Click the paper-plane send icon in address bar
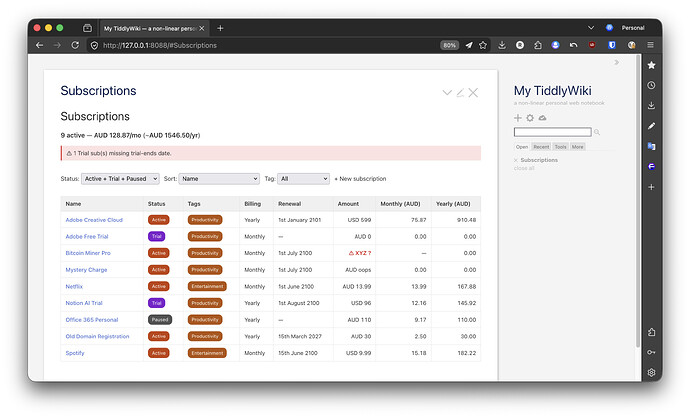Image resolution: width=690 pixels, height=417 pixels. coord(469,45)
